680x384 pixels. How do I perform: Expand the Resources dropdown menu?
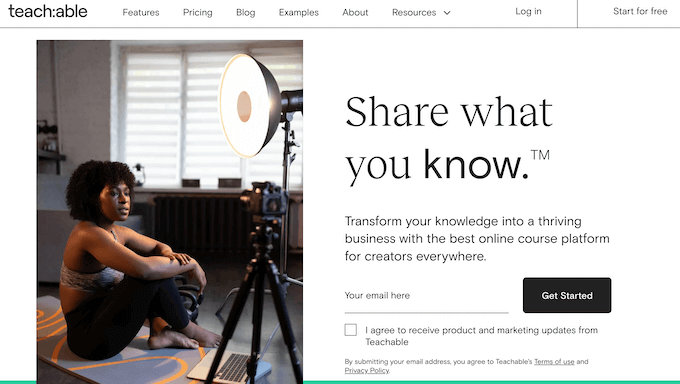pyautogui.click(x=421, y=13)
